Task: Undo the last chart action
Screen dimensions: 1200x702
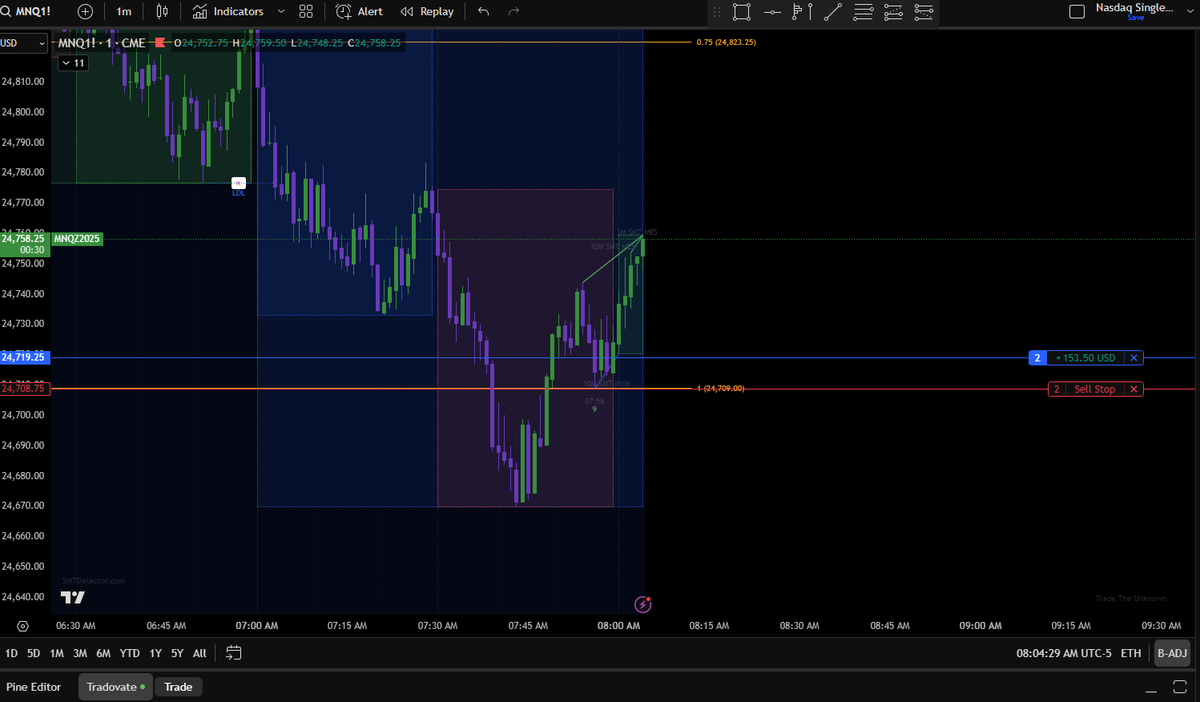Action: click(x=484, y=11)
